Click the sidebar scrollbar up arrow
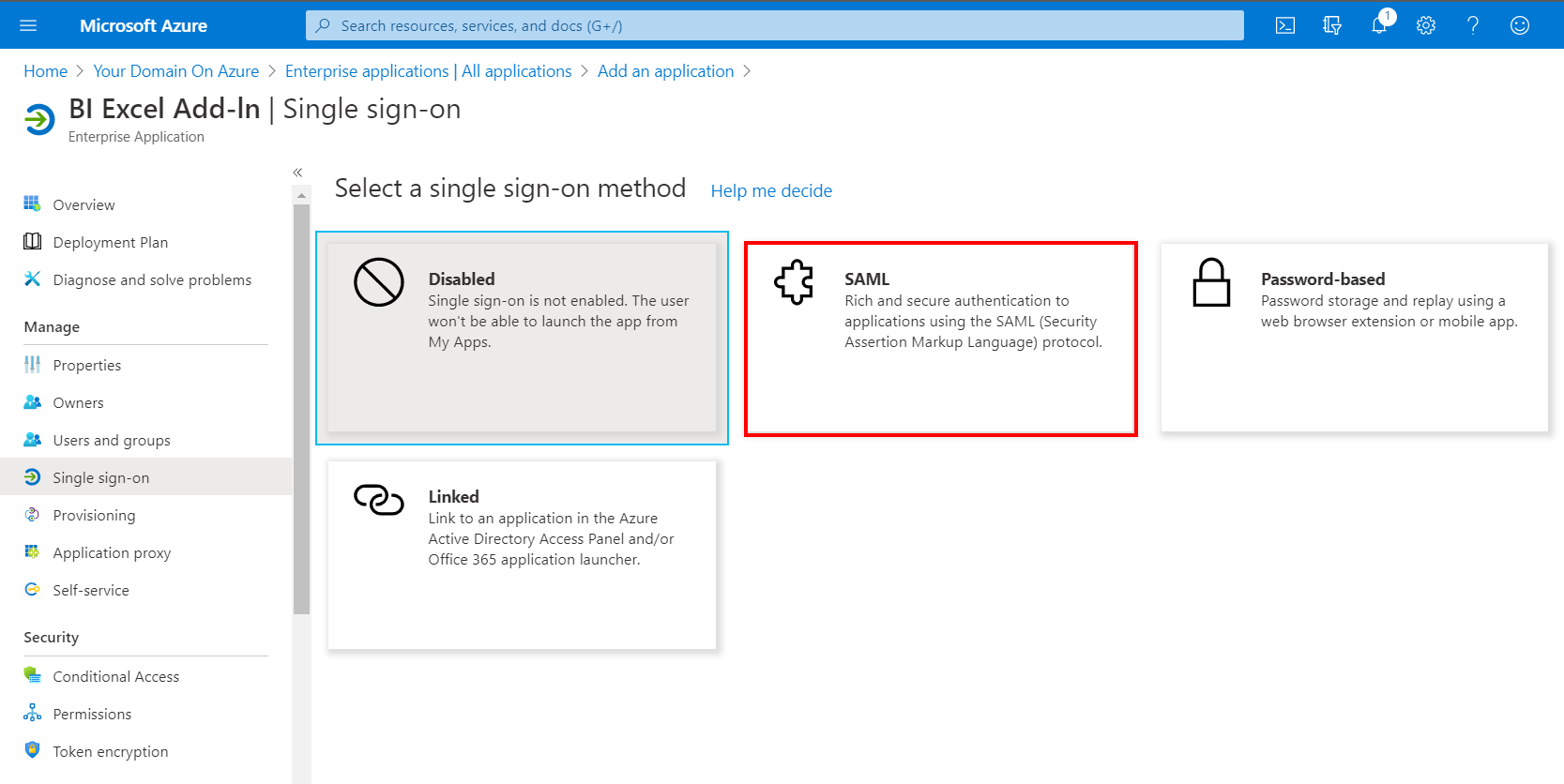Image resolution: width=1564 pixels, height=784 pixels. [x=301, y=195]
